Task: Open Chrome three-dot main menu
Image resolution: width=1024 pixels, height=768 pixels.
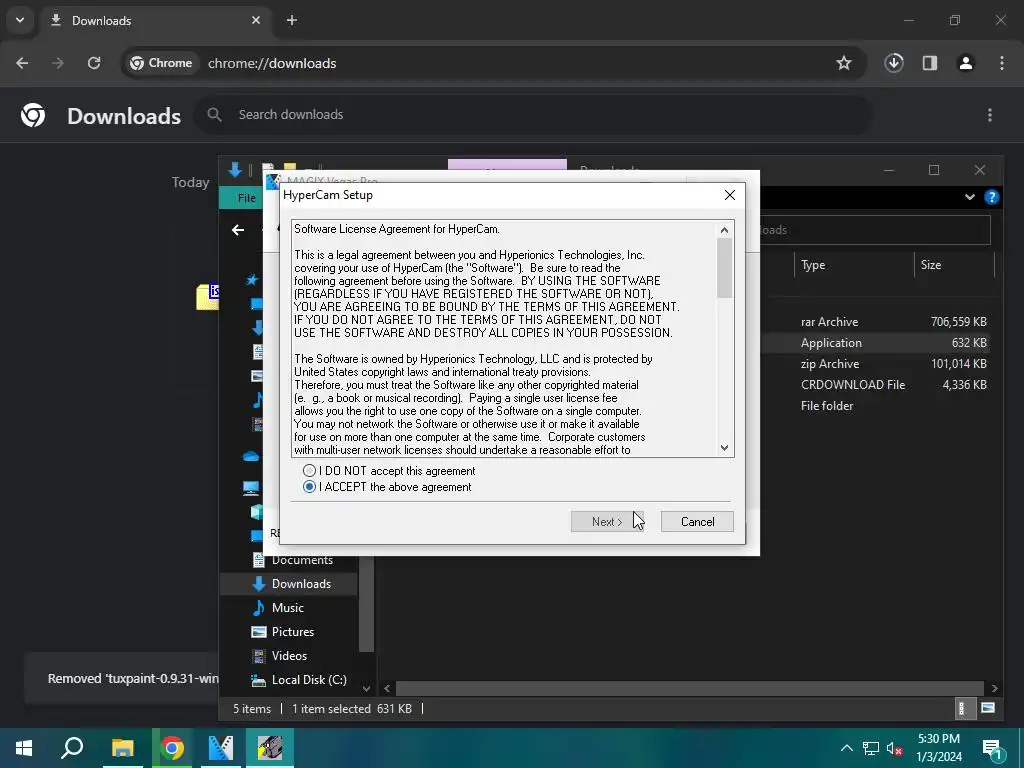Action: click(1002, 63)
